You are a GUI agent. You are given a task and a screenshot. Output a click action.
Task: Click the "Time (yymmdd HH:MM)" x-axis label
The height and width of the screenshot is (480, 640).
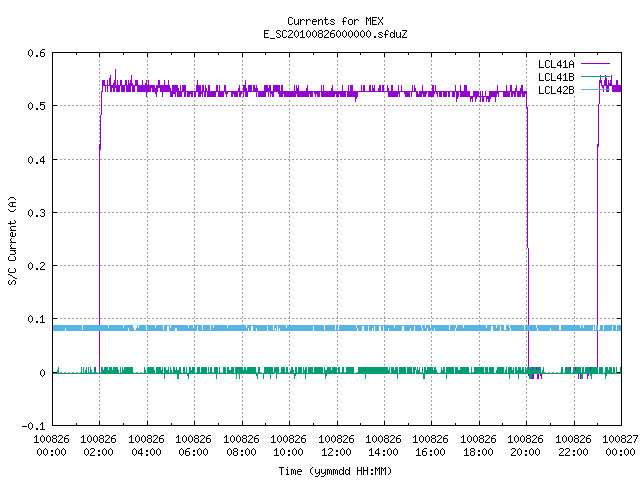click(335, 471)
